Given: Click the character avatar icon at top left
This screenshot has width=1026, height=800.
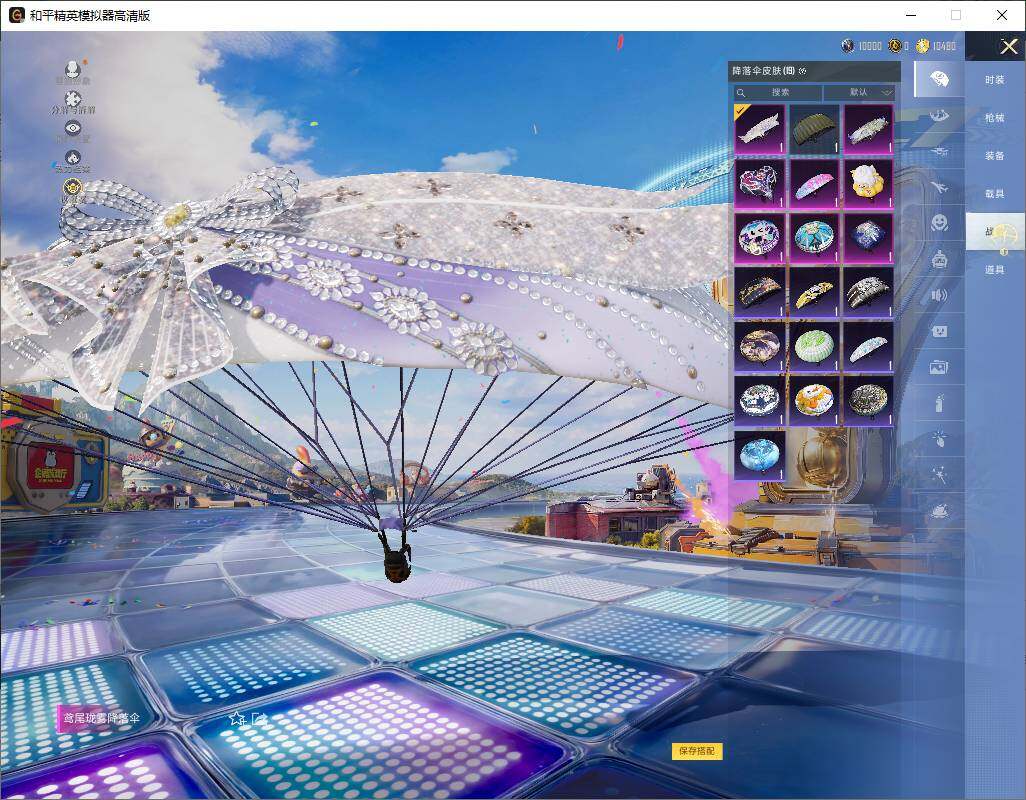Looking at the screenshot, I should click(x=73, y=69).
